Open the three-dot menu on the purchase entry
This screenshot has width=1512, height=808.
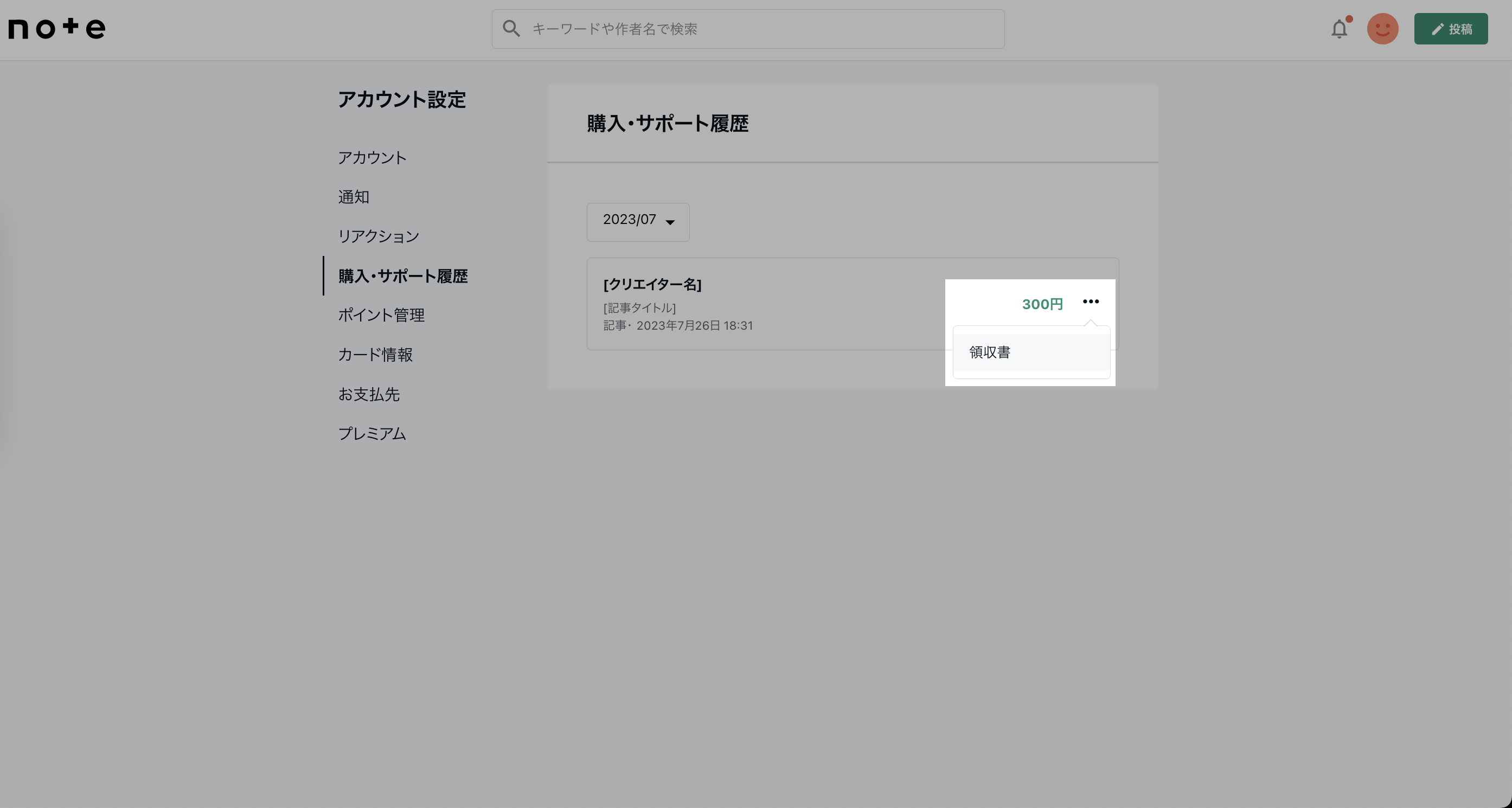(x=1091, y=302)
